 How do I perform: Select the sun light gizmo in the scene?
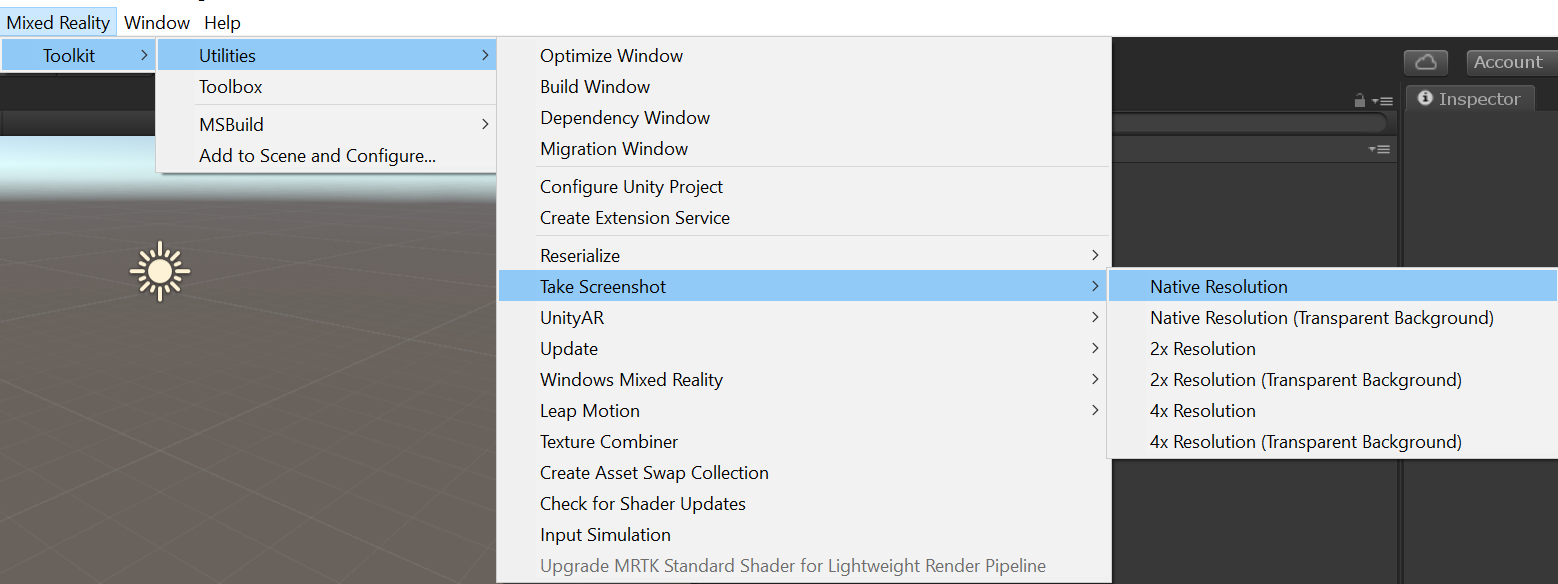pyautogui.click(x=160, y=271)
